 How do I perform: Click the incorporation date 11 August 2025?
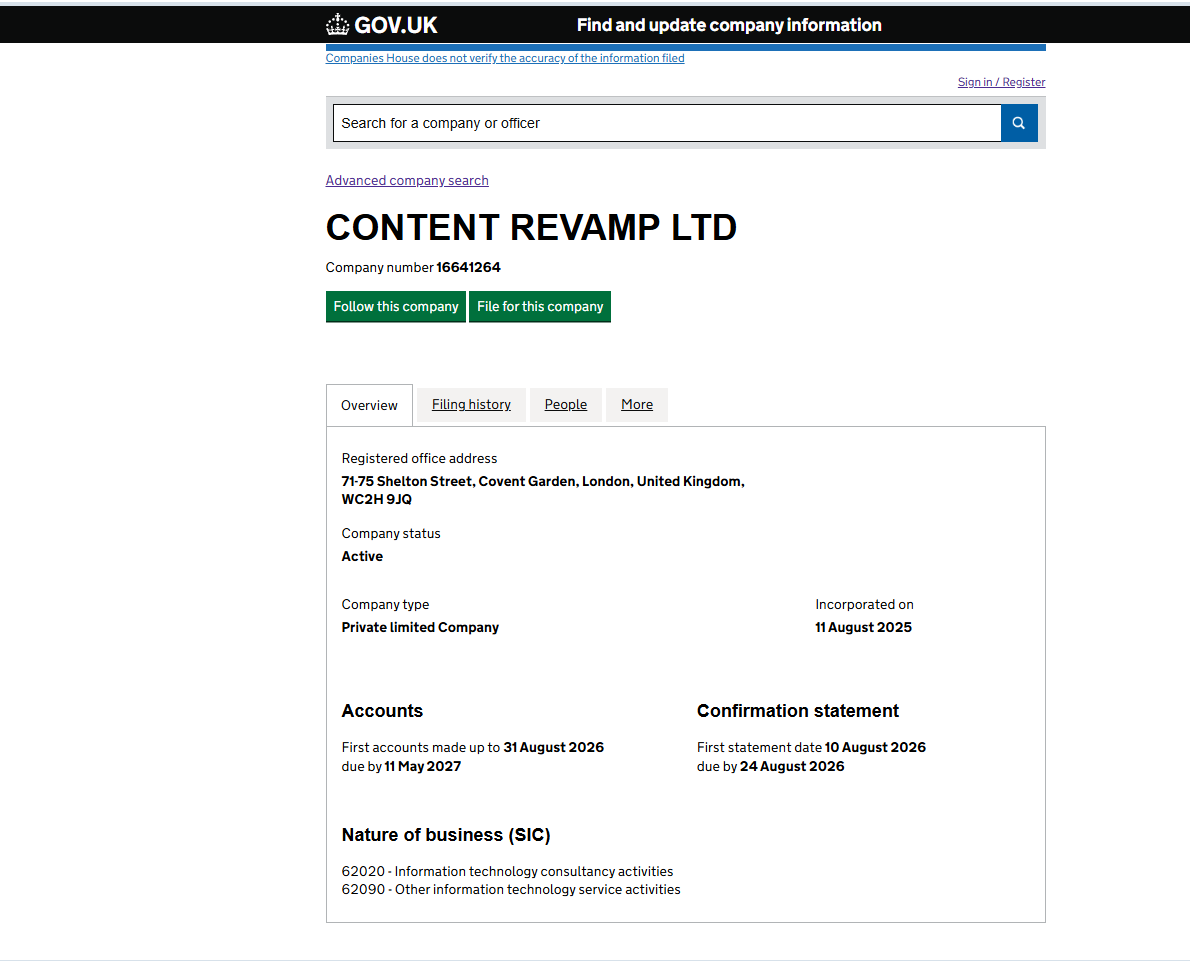864,627
